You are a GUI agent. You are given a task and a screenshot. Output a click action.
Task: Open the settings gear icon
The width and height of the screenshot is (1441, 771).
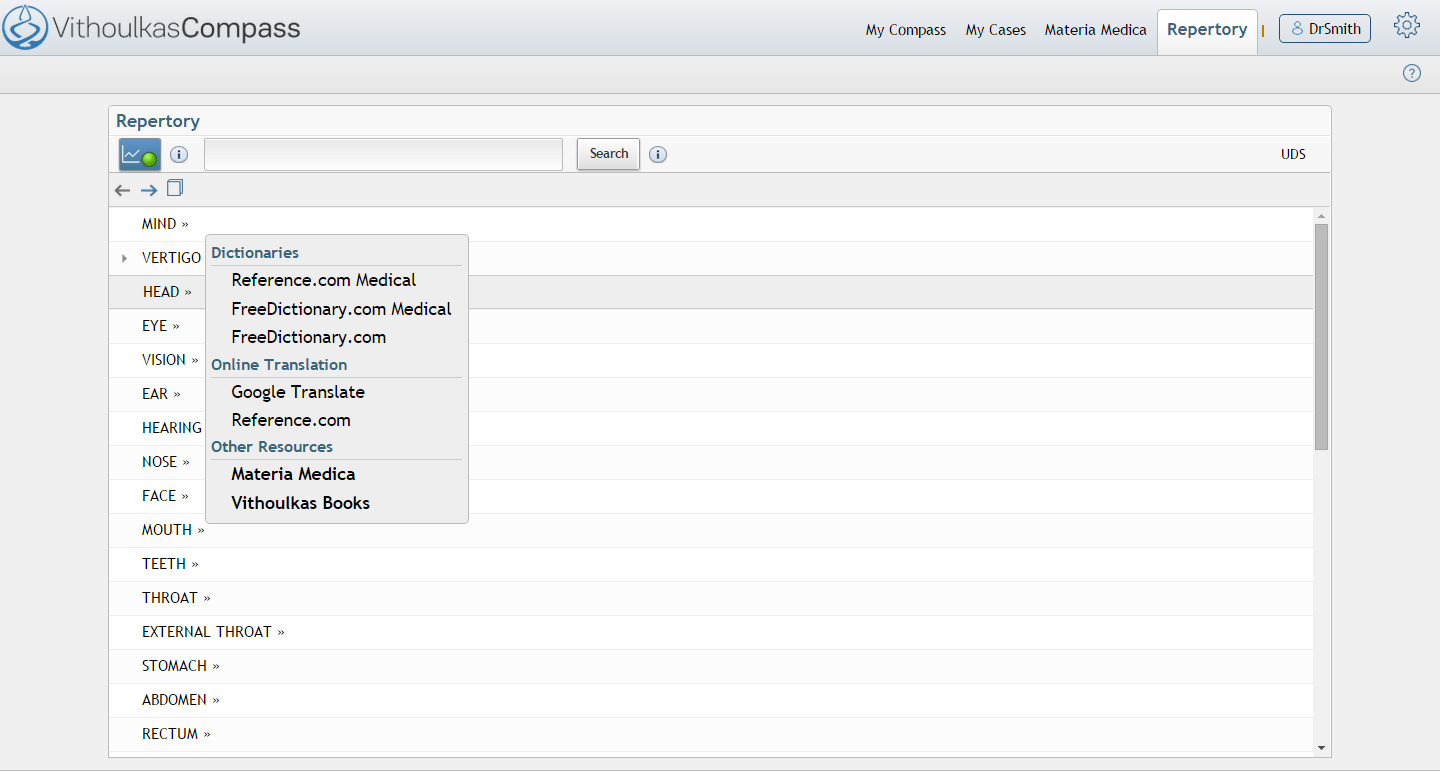click(1407, 27)
